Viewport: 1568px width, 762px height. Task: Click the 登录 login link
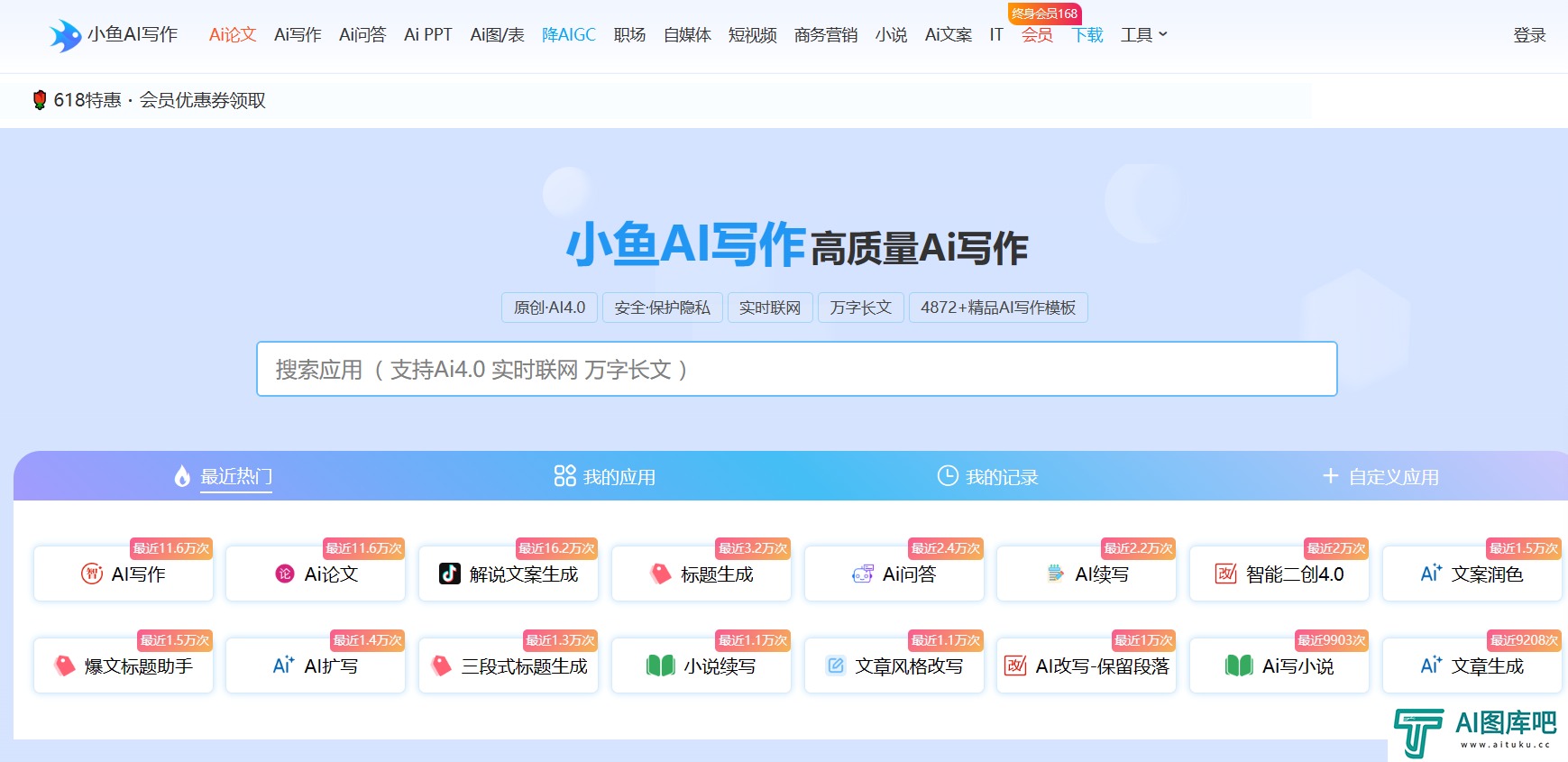[x=1529, y=35]
